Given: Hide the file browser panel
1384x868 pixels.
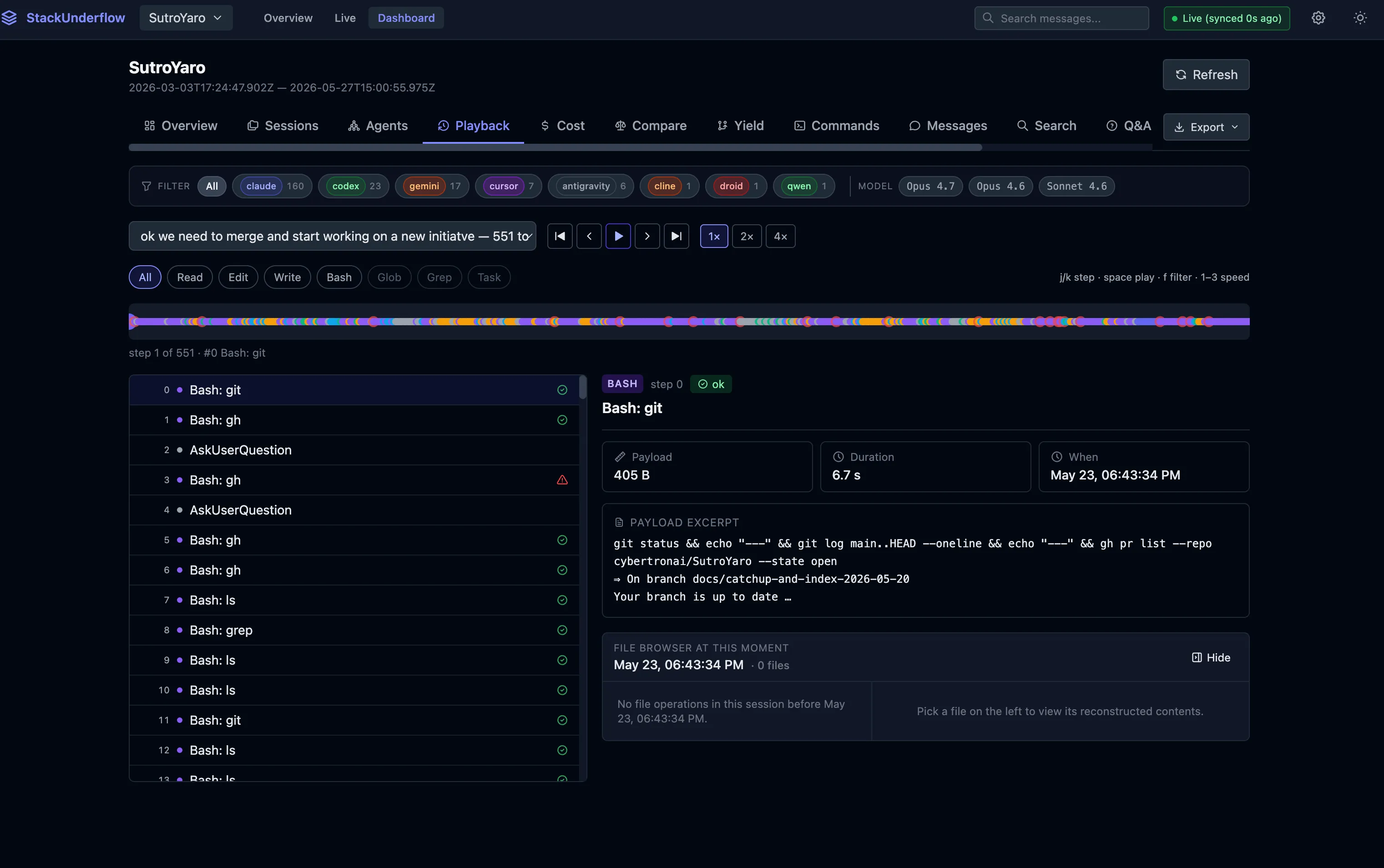Looking at the screenshot, I should [1211, 657].
